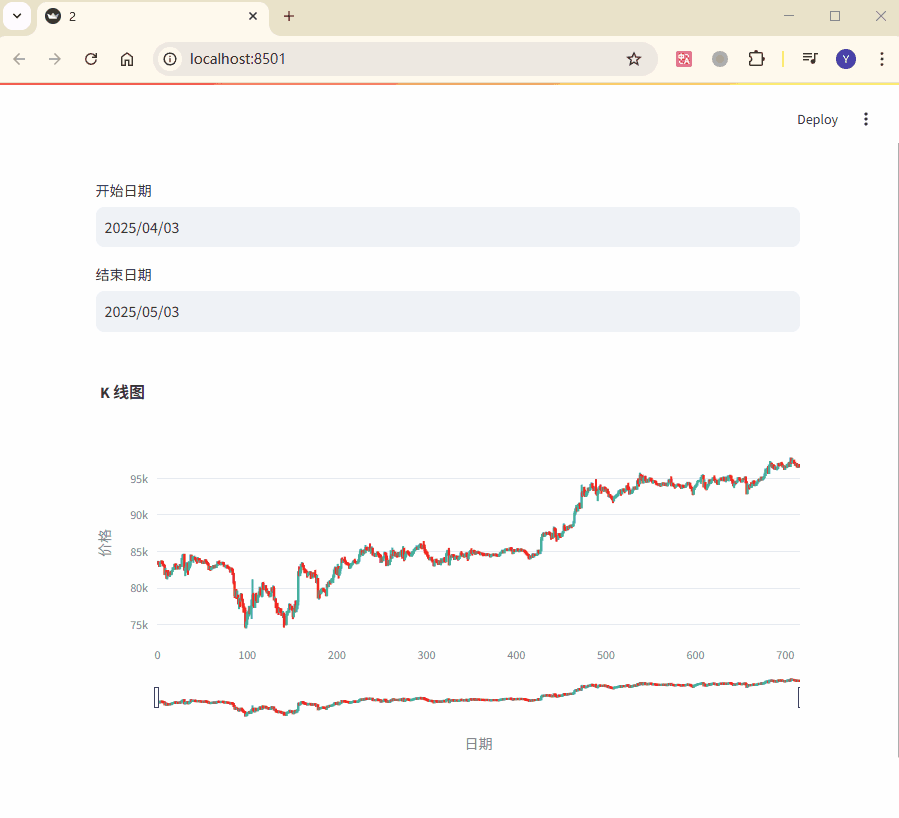Click the home icon in the browser toolbar
Screen dimensions: 899x818
127,59
